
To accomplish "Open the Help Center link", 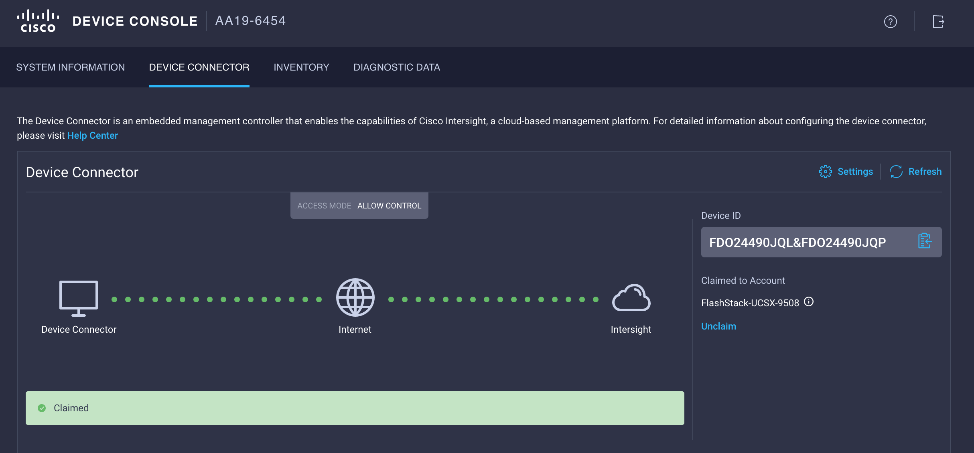I will click(x=93, y=135).
